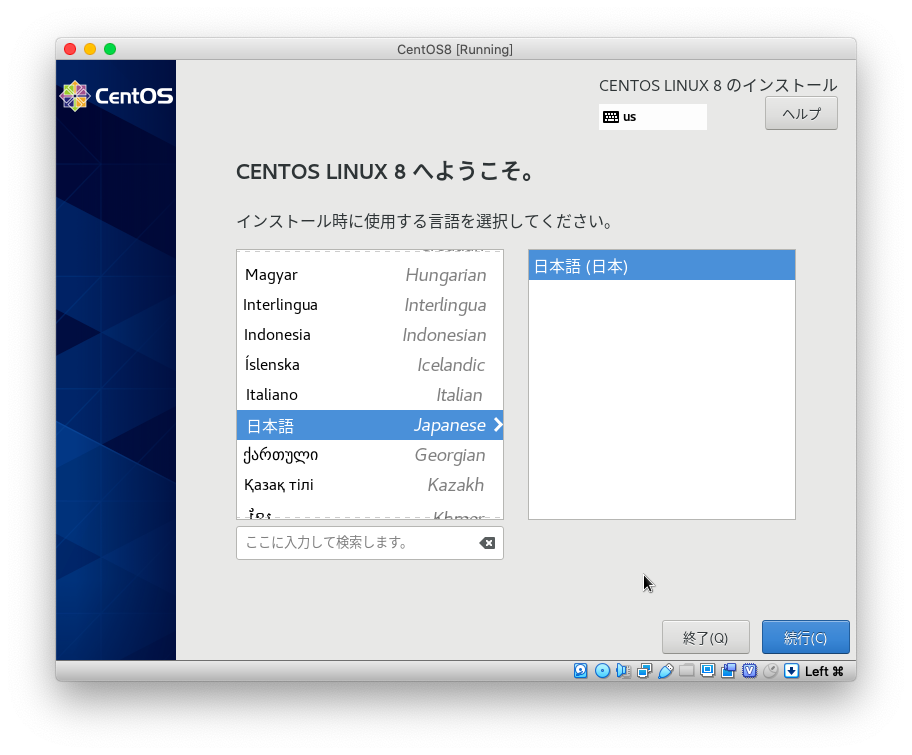The image size is (912, 755).
Task: Open the USB devices status icon
Action: pos(665,671)
